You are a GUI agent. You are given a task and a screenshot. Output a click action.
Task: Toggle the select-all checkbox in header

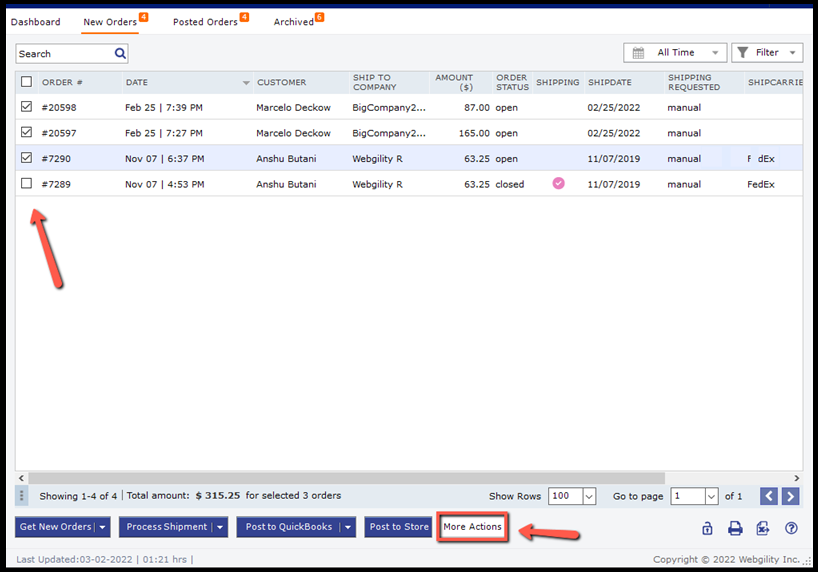pos(27,82)
